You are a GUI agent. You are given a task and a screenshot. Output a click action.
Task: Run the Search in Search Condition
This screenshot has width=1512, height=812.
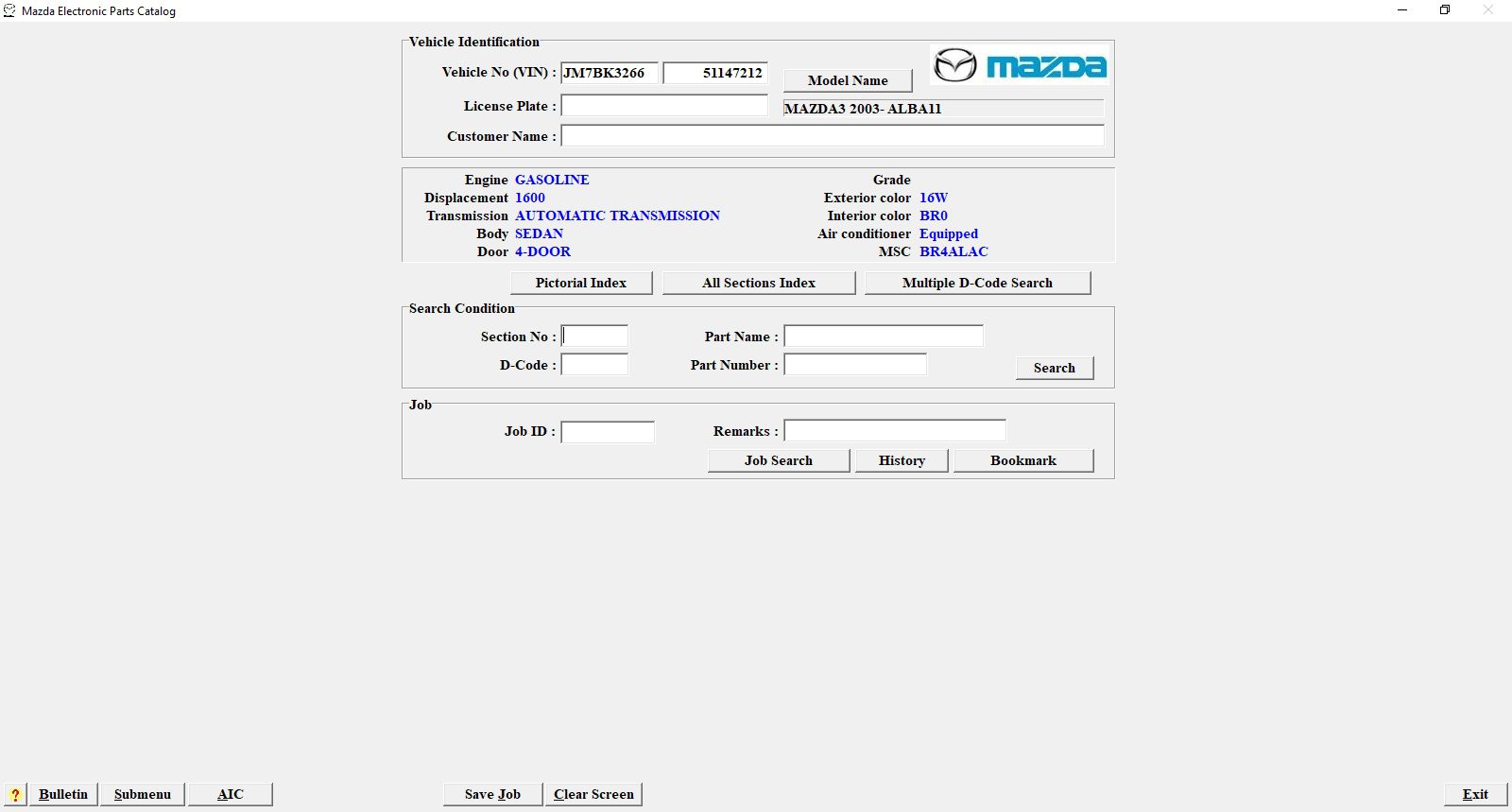1055,368
